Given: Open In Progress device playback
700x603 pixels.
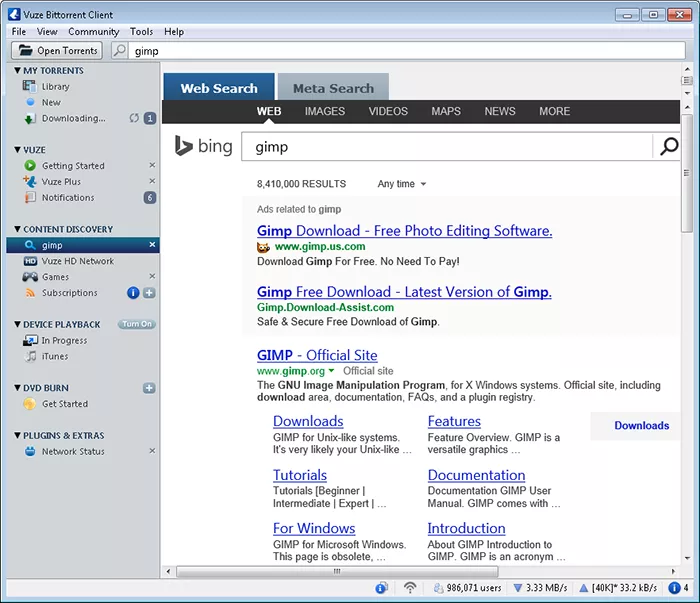Looking at the screenshot, I should tap(64, 341).
